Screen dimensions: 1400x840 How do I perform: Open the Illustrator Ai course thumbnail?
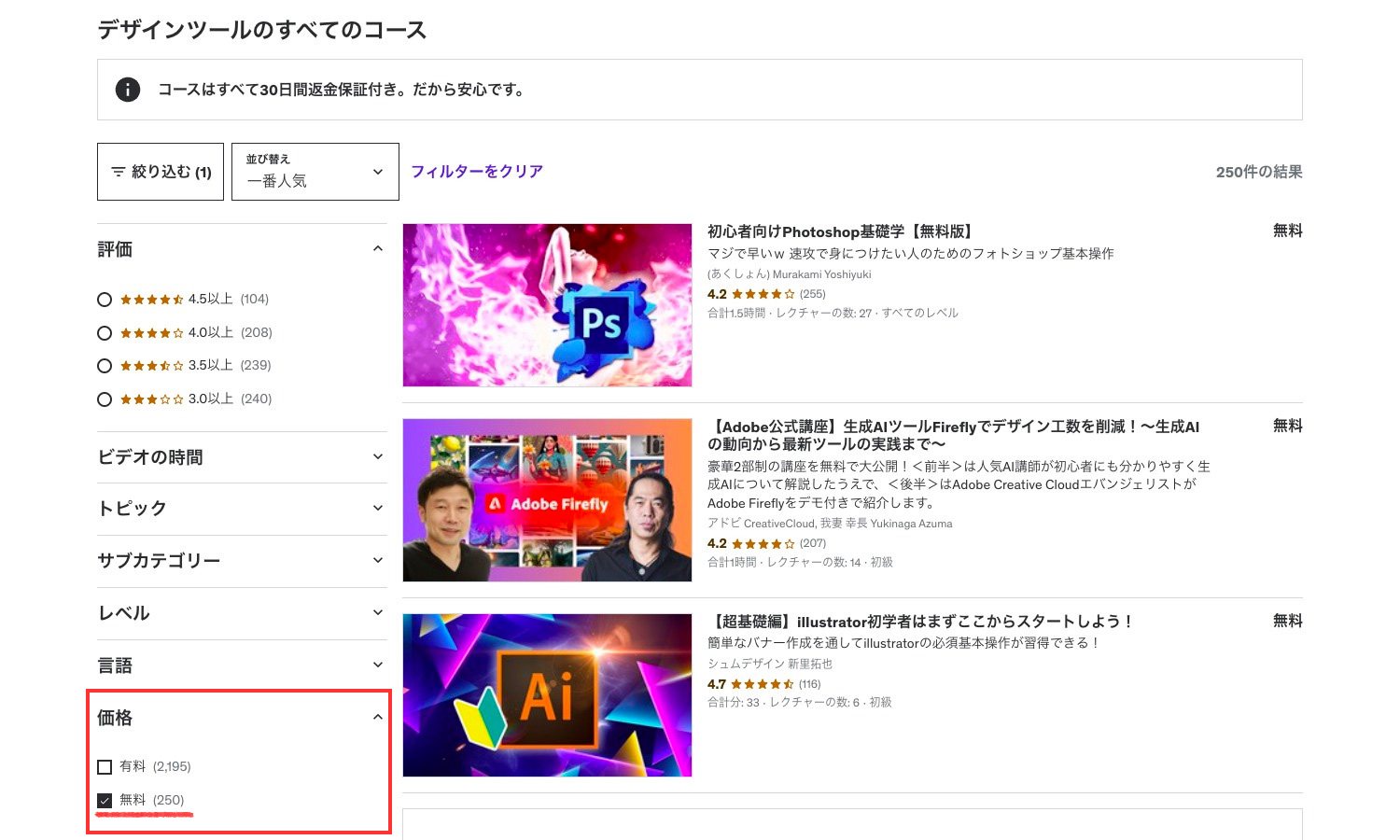tap(547, 695)
